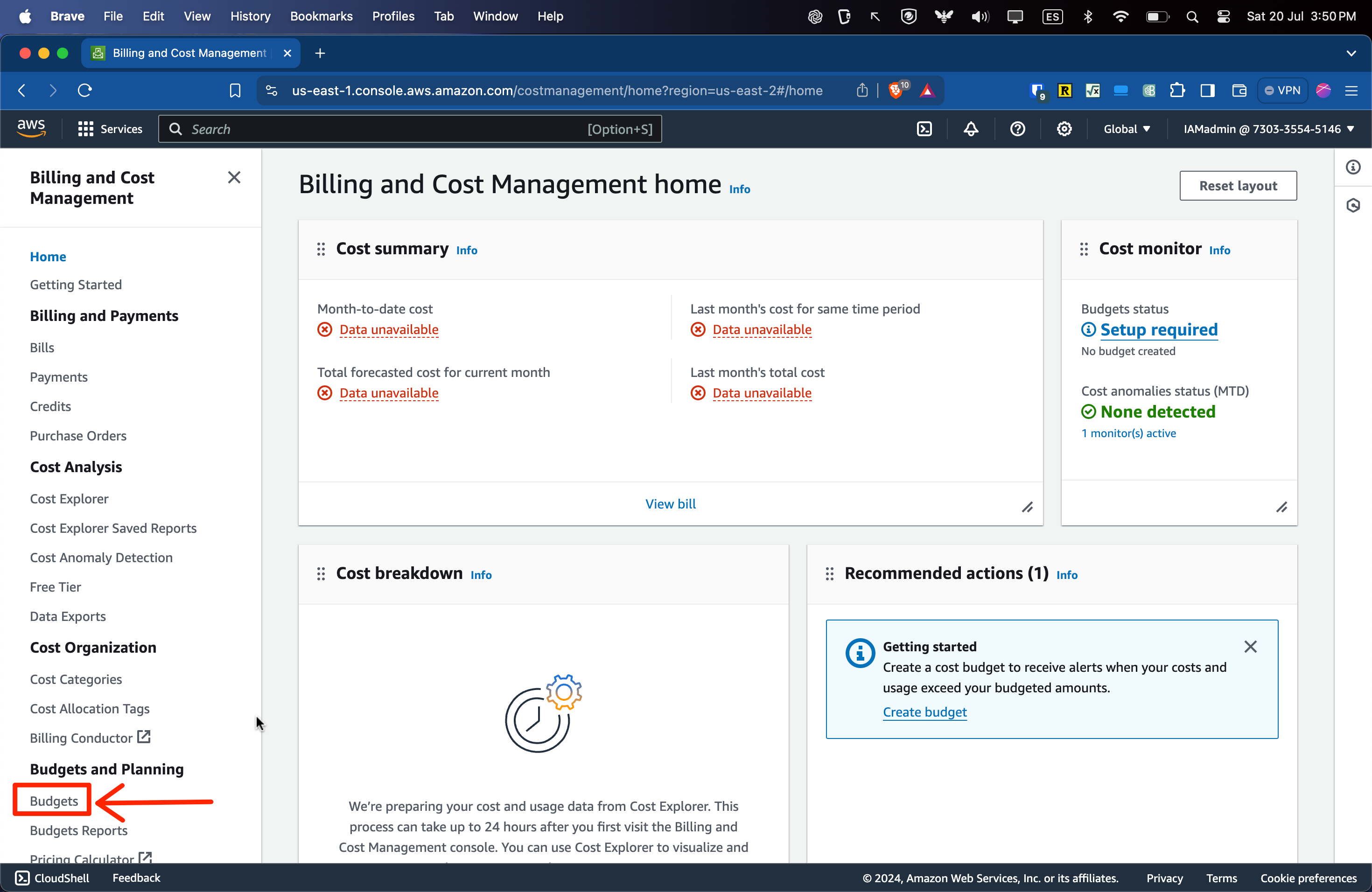The height and width of the screenshot is (892, 1372).
Task: Expand the Global region dropdown
Action: tap(1127, 128)
